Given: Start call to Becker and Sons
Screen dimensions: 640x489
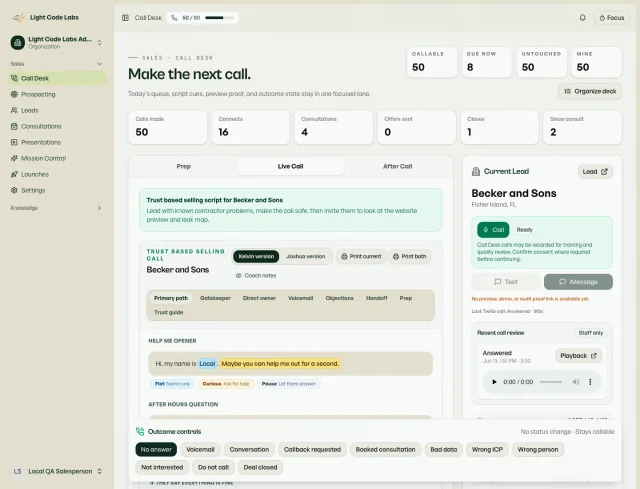Looking at the screenshot, I should pyautogui.click(x=493, y=230).
